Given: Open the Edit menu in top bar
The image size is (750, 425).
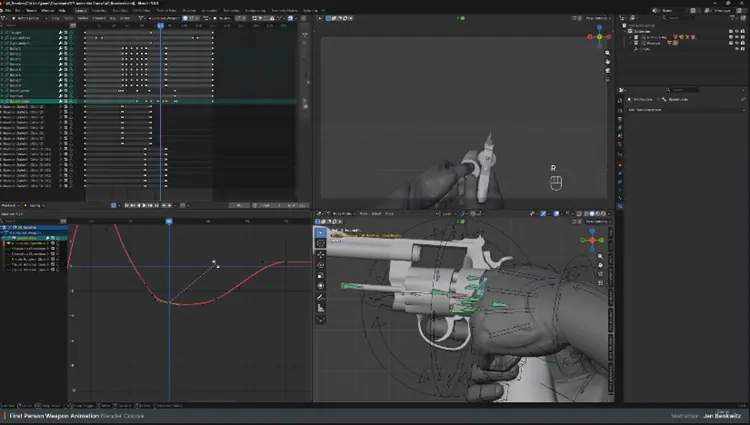Looking at the screenshot, I should pyautogui.click(x=18, y=10).
